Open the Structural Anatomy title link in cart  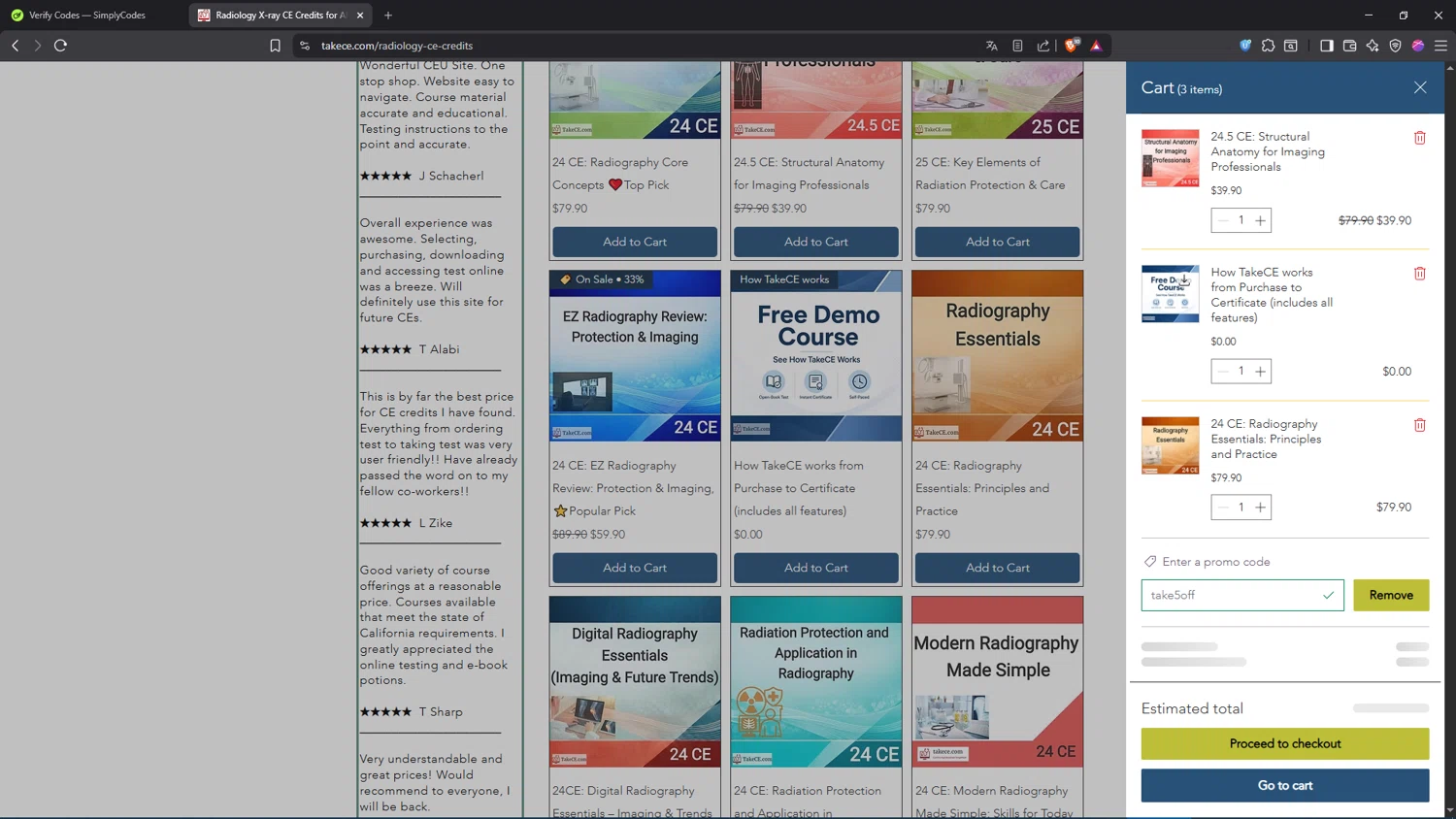point(1268,151)
